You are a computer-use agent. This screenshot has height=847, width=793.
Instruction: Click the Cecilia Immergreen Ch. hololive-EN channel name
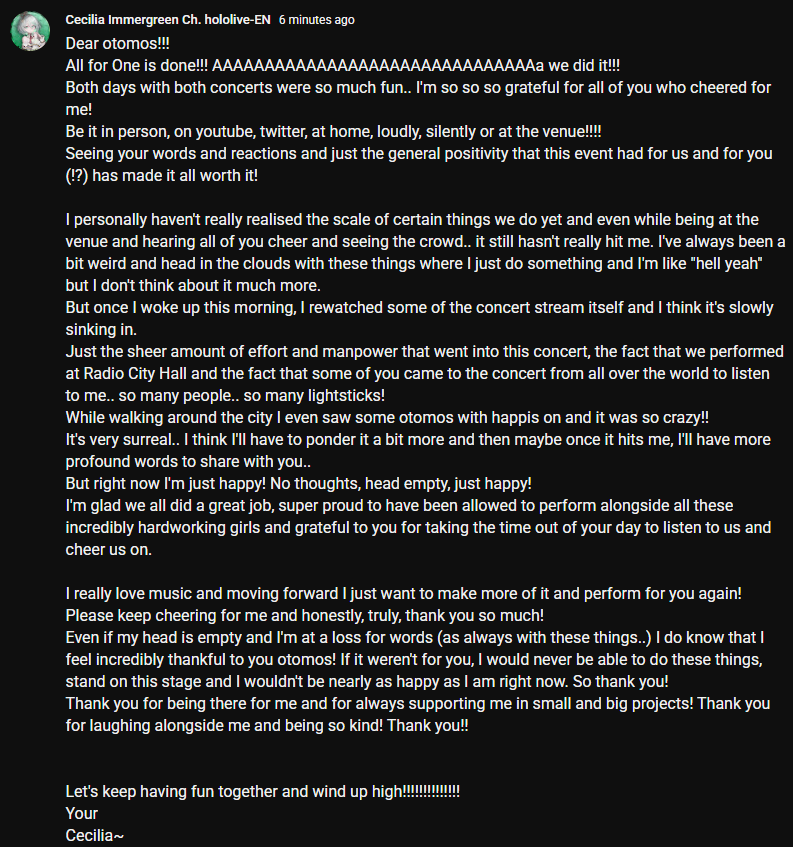point(168,20)
